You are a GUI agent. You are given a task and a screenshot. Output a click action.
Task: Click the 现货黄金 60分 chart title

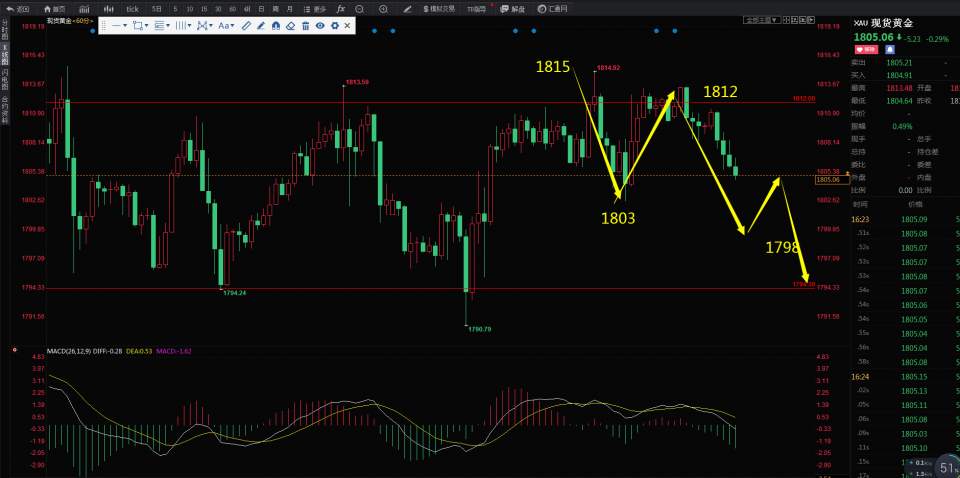click(x=69, y=20)
